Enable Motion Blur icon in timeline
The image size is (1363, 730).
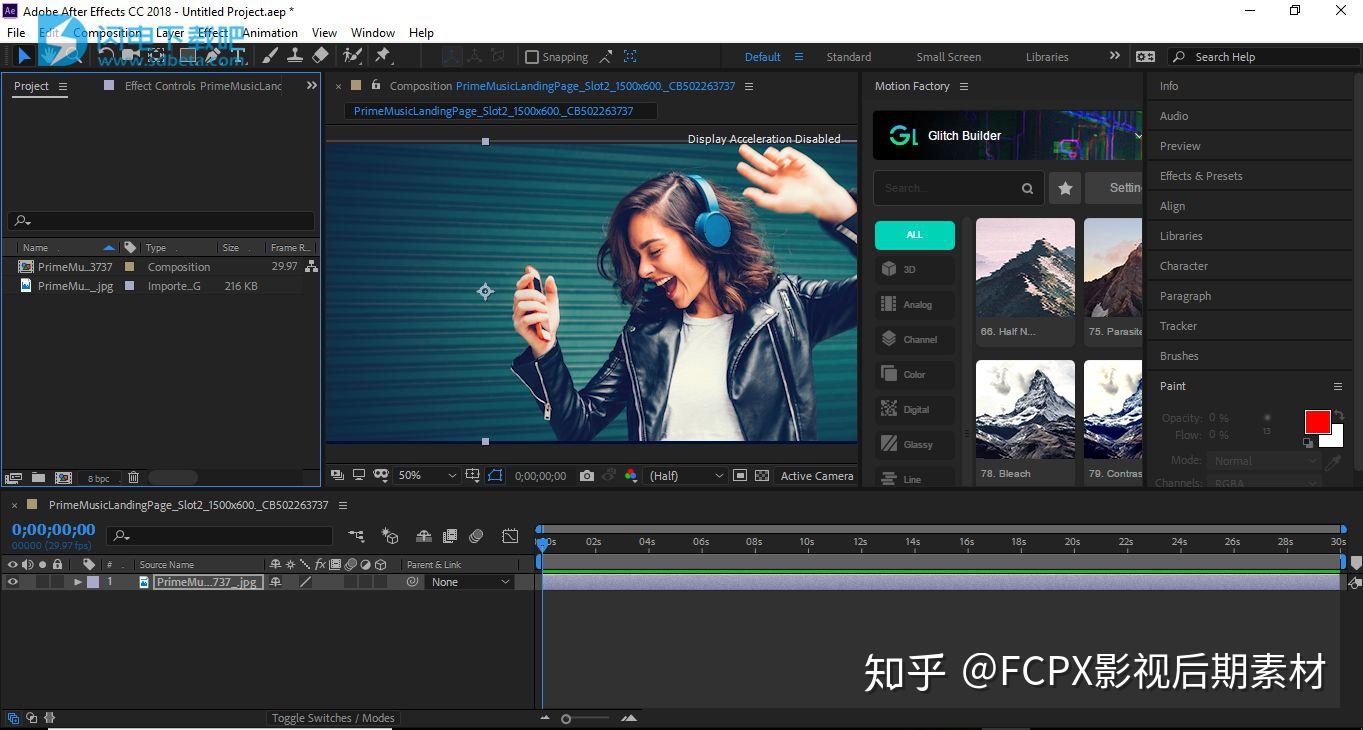476,536
